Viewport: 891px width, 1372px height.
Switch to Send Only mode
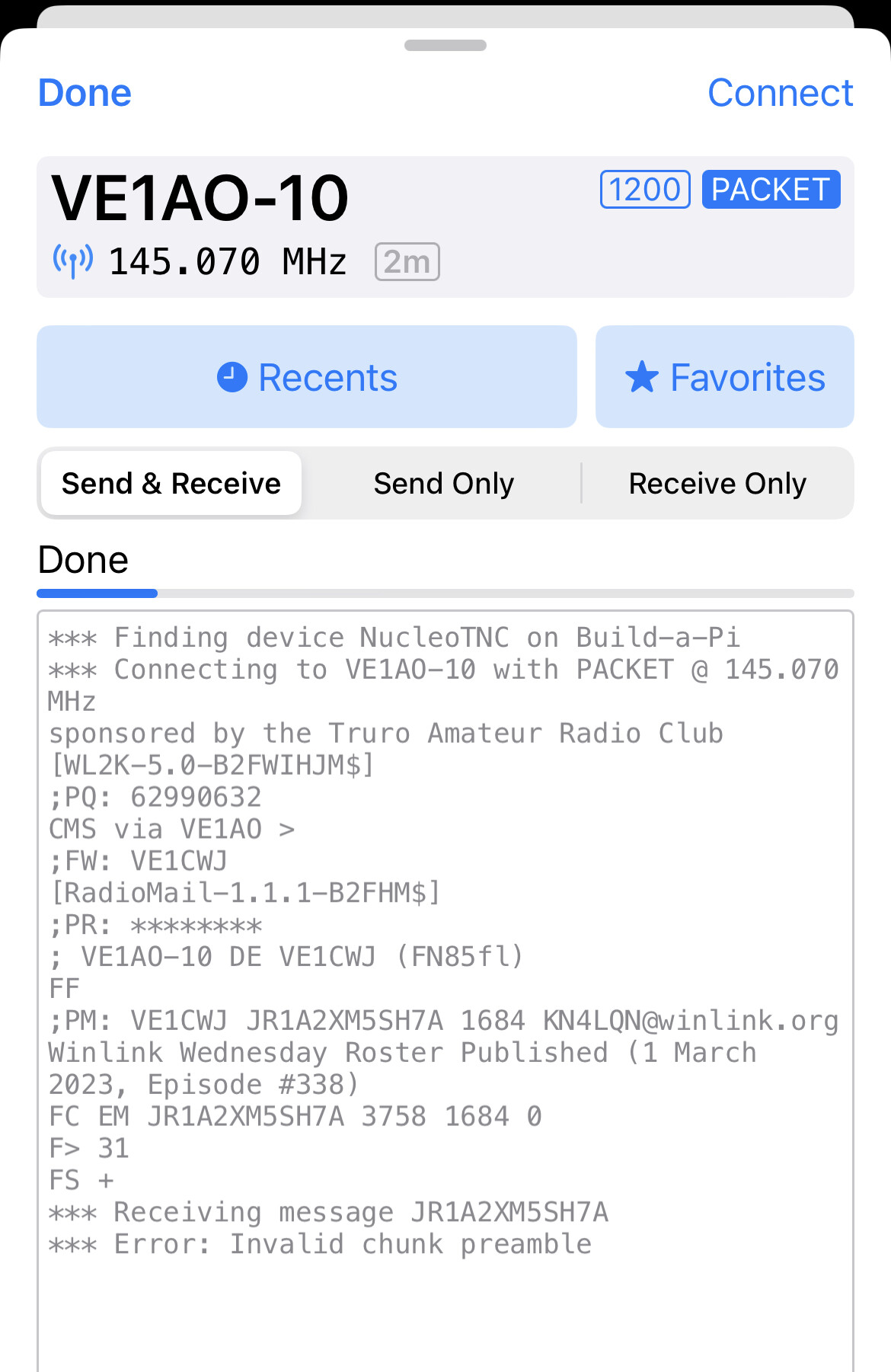(444, 483)
